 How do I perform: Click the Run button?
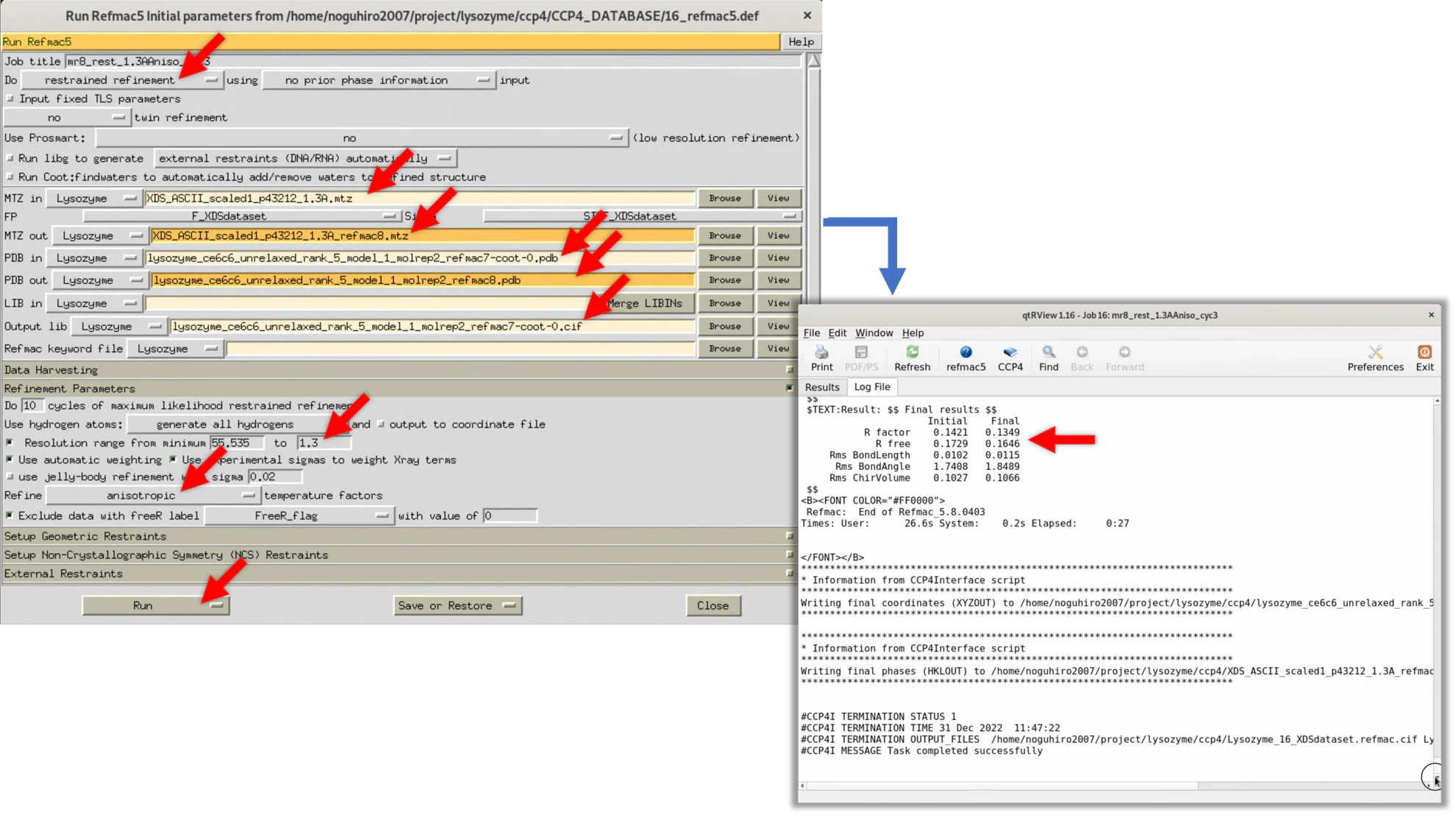[156, 605]
